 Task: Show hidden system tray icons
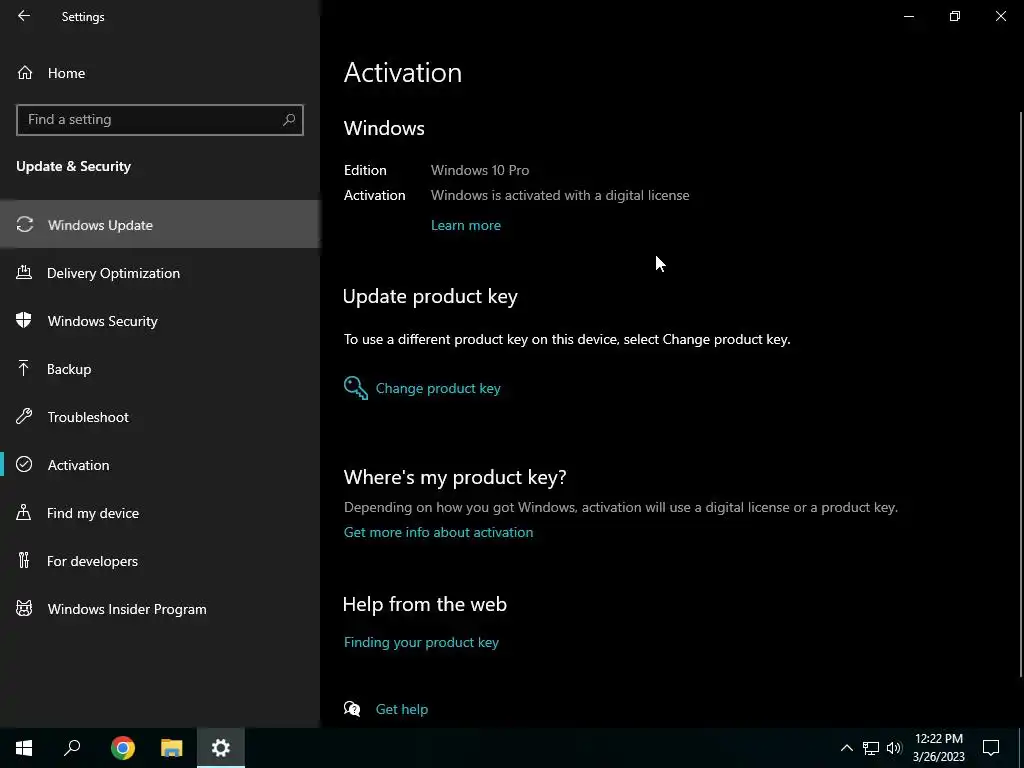point(846,748)
